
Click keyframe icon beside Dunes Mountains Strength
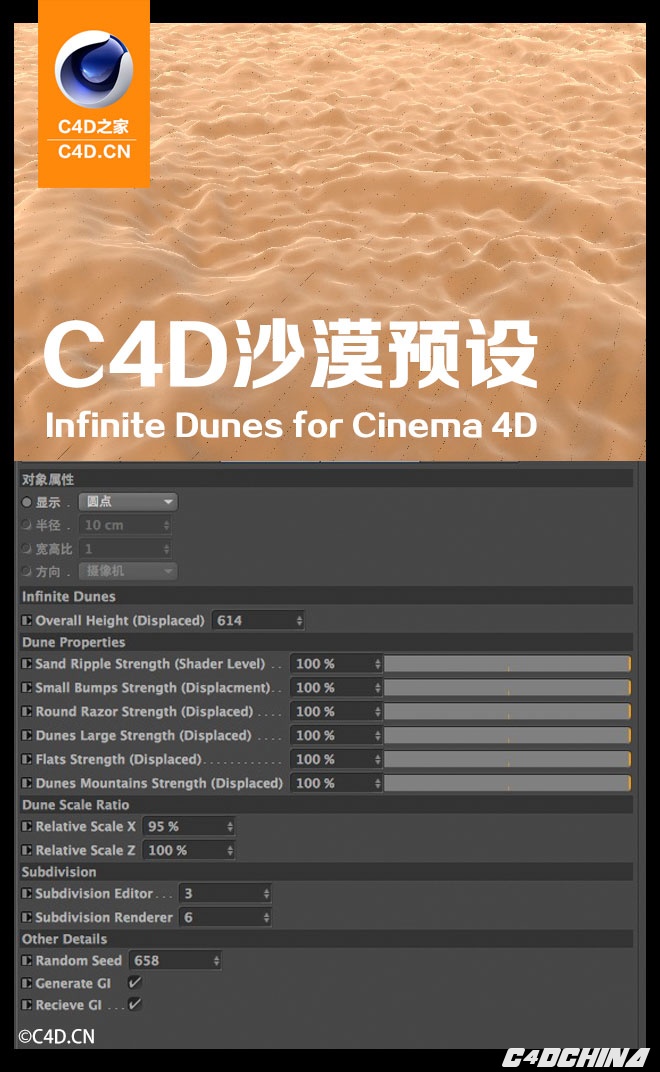click(x=27, y=783)
